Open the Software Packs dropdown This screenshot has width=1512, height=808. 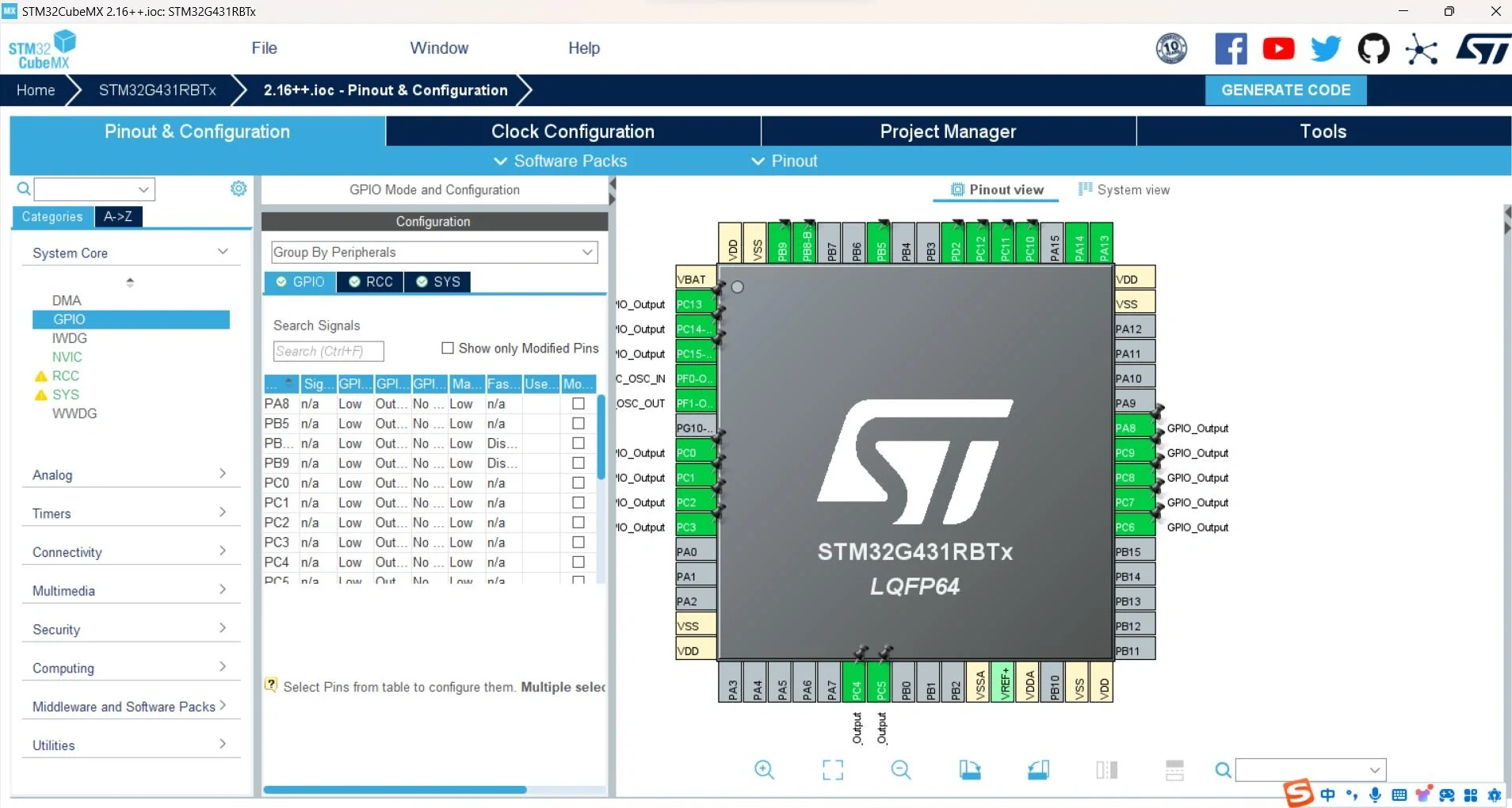[560, 161]
